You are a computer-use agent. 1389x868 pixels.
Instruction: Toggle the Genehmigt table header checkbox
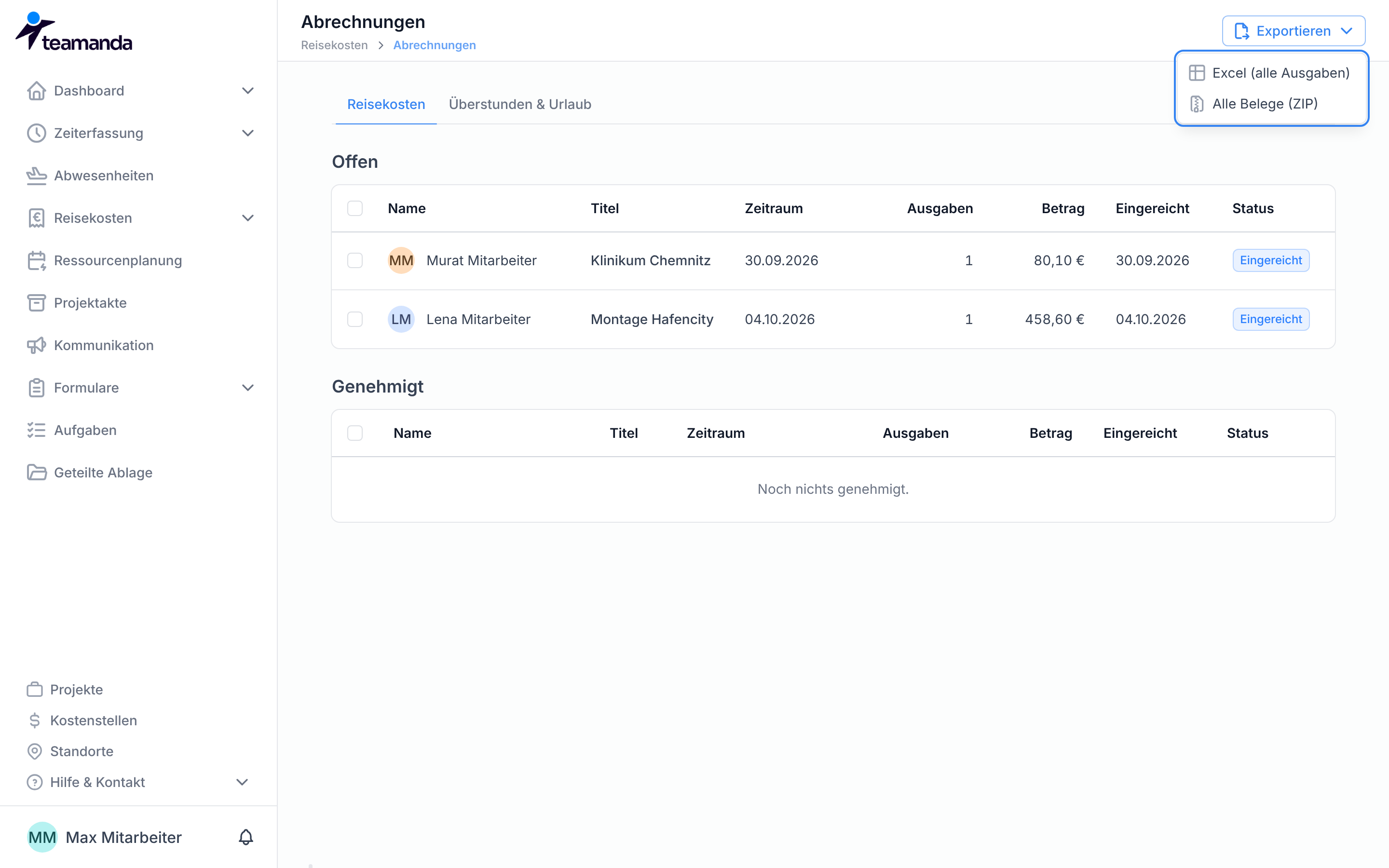click(x=354, y=434)
